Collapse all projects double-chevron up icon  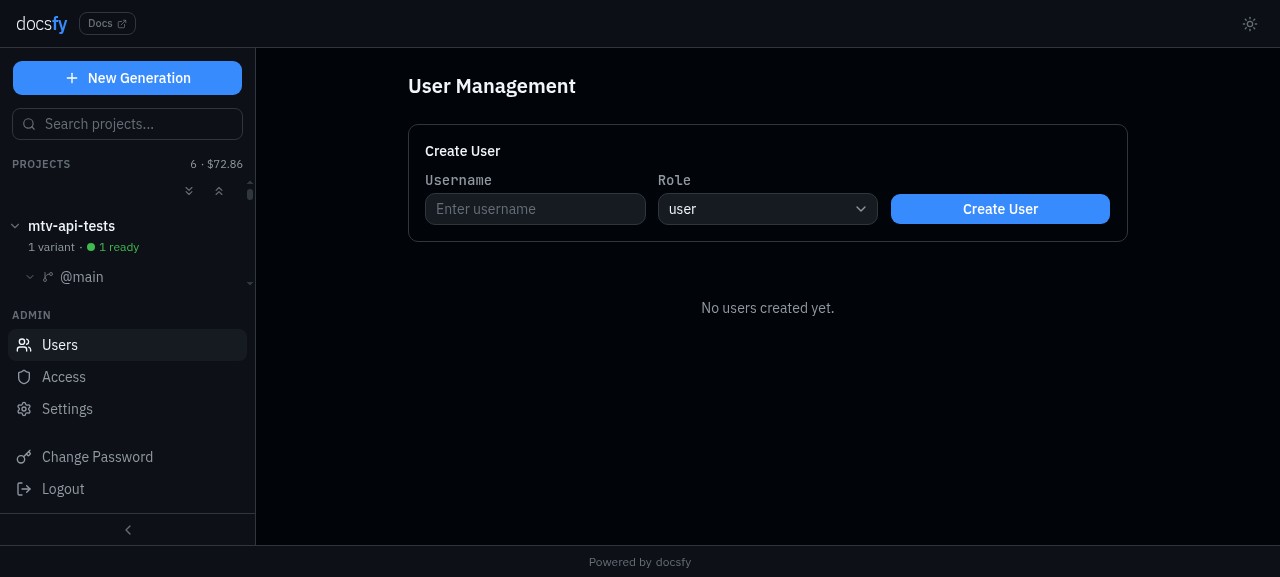(x=219, y=191)
